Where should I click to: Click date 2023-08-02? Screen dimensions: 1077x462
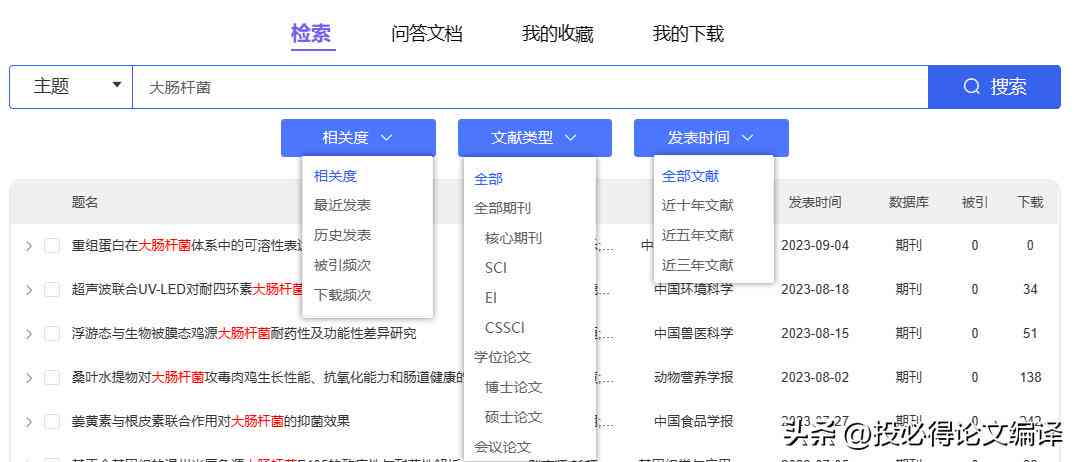pos(815,377)
